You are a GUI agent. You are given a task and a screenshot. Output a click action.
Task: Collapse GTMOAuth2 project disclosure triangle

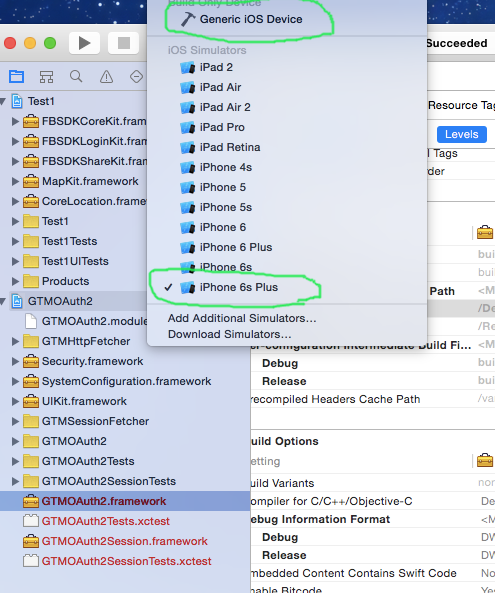(3, 301)
